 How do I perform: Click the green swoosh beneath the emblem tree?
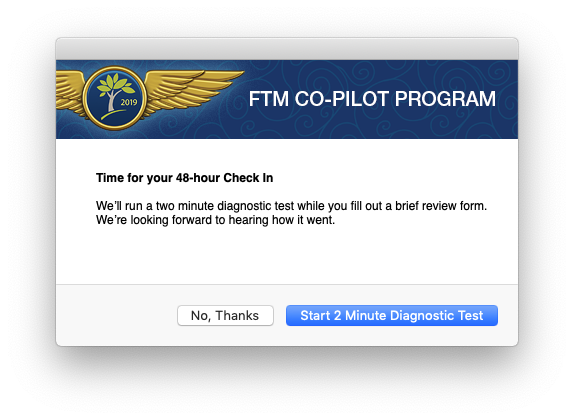tap(115, 114)
